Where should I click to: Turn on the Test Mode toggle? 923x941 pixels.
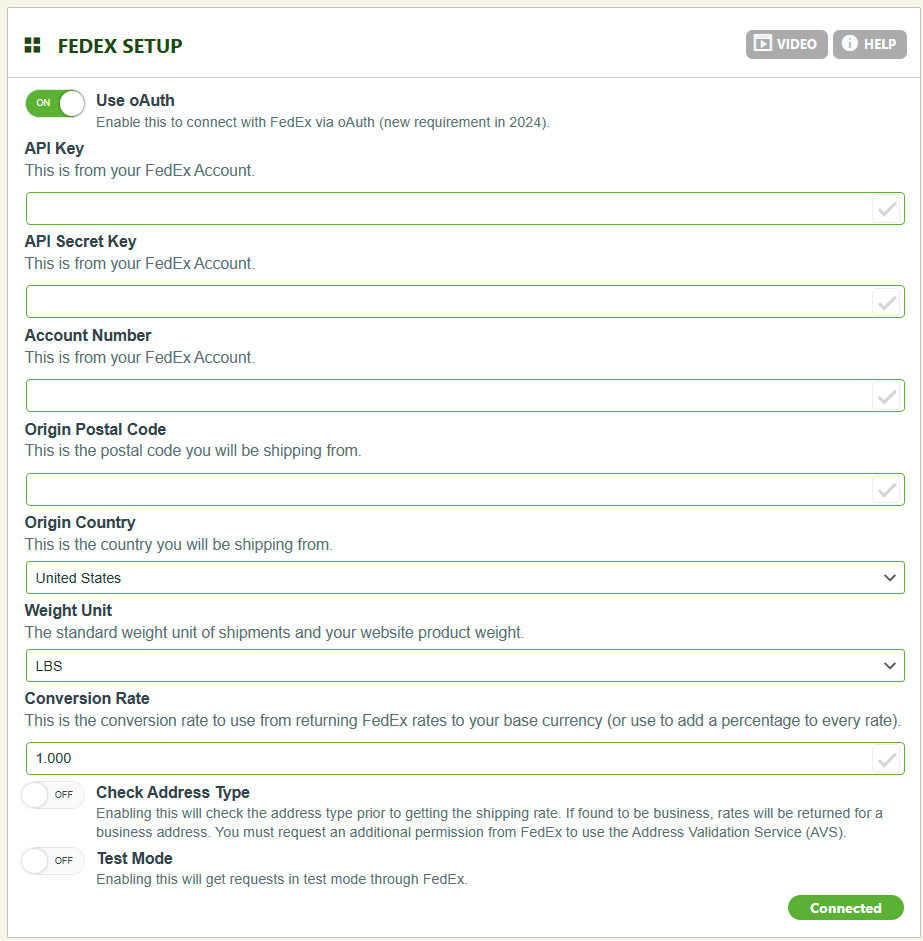click(x=53, y=861)
